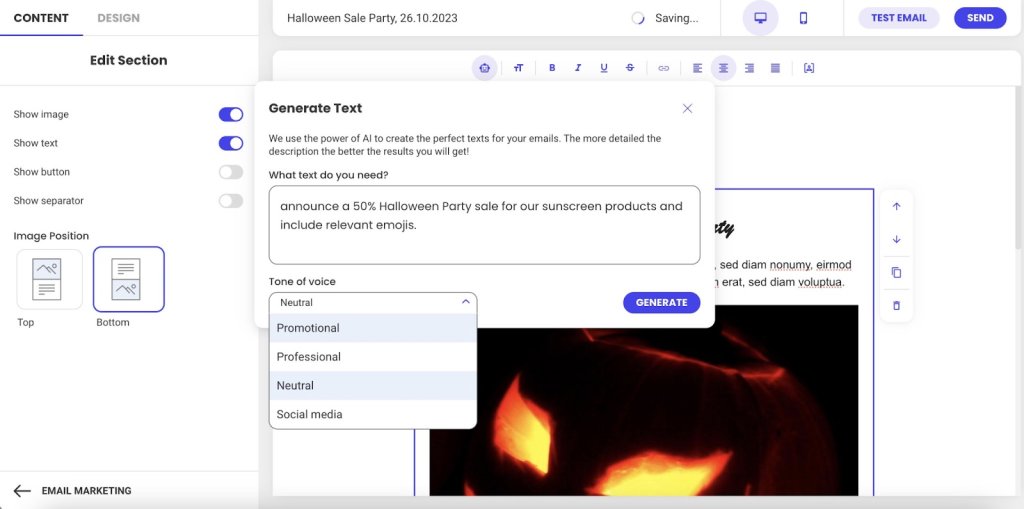The height and width of the screenshot is (509, 1024).
Task: Switch to mobile preview
Action: (x=803, y=18)
